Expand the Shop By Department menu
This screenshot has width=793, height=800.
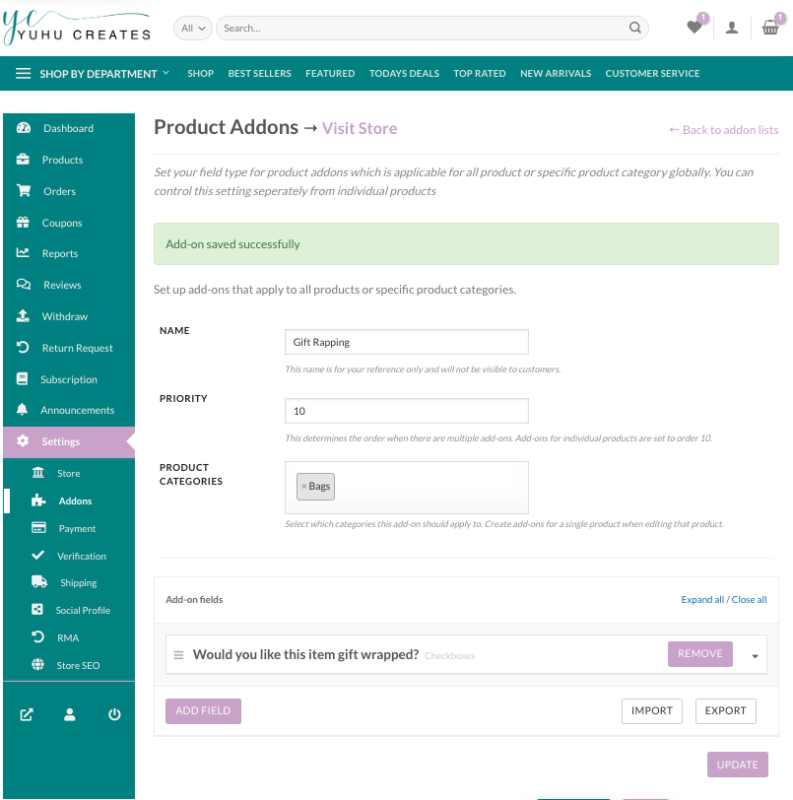[x=92, y=73]
